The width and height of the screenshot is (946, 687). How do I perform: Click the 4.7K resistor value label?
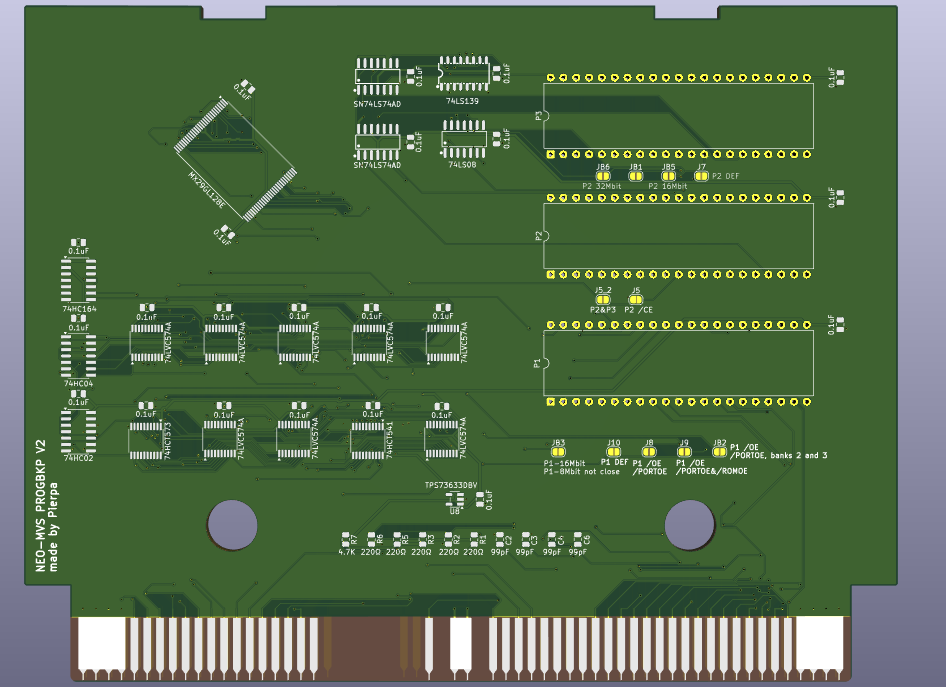pos(346,552)
